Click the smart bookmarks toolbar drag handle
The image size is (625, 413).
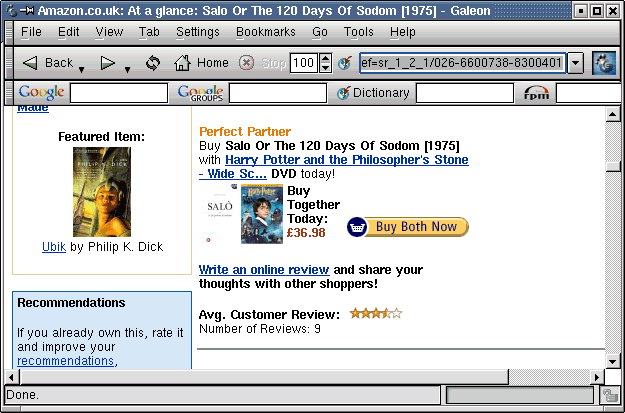click(x=9, y=93)
